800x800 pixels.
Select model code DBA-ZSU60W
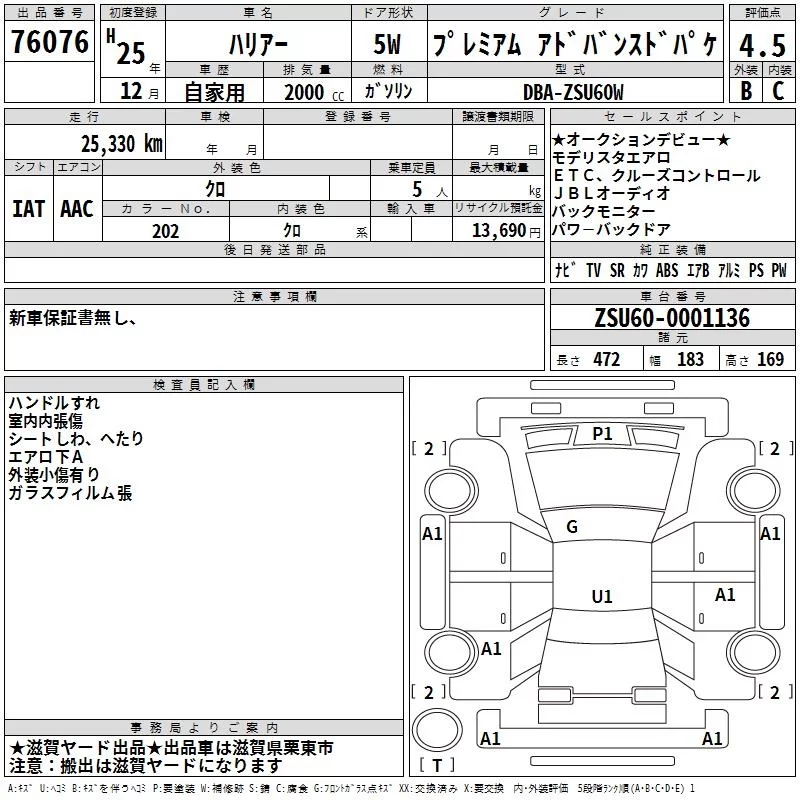[573, 92]
